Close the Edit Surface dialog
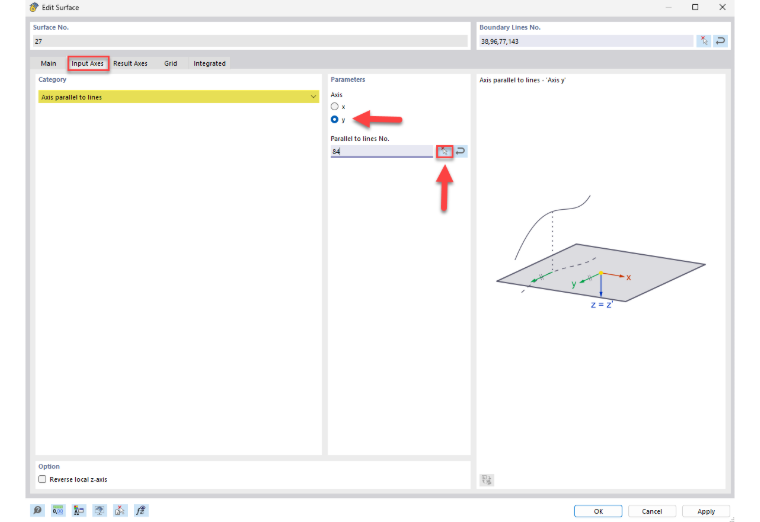760x522 pixels. click(x=722, y=7)
